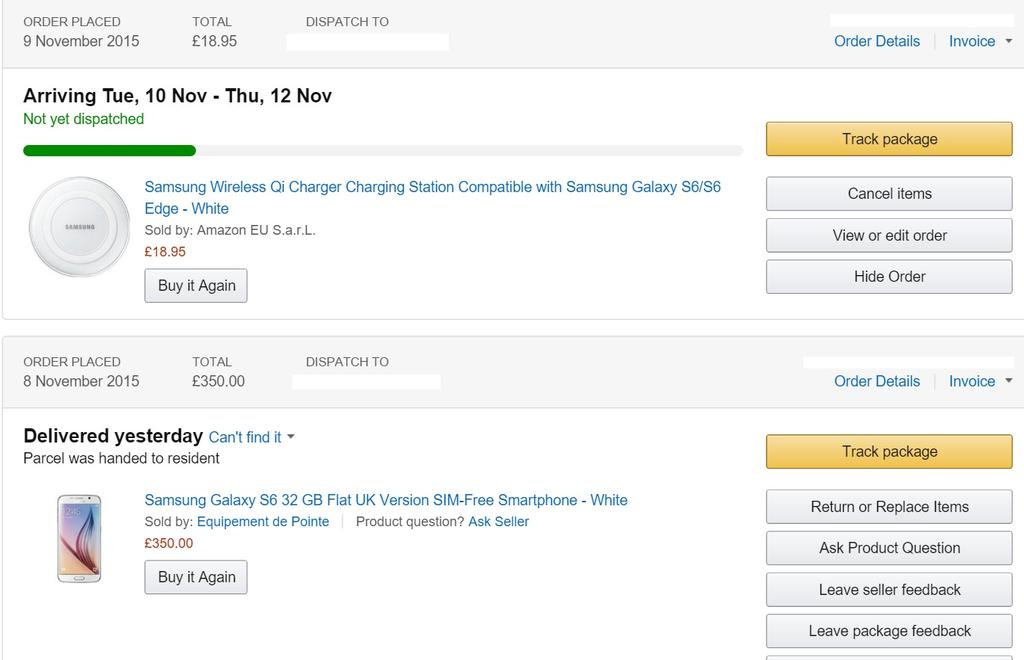The height and width of the screenshot is (660, 1024).
Task: Click Return or Replace Items
Action: pyautogui.click(x=889, y=507)
